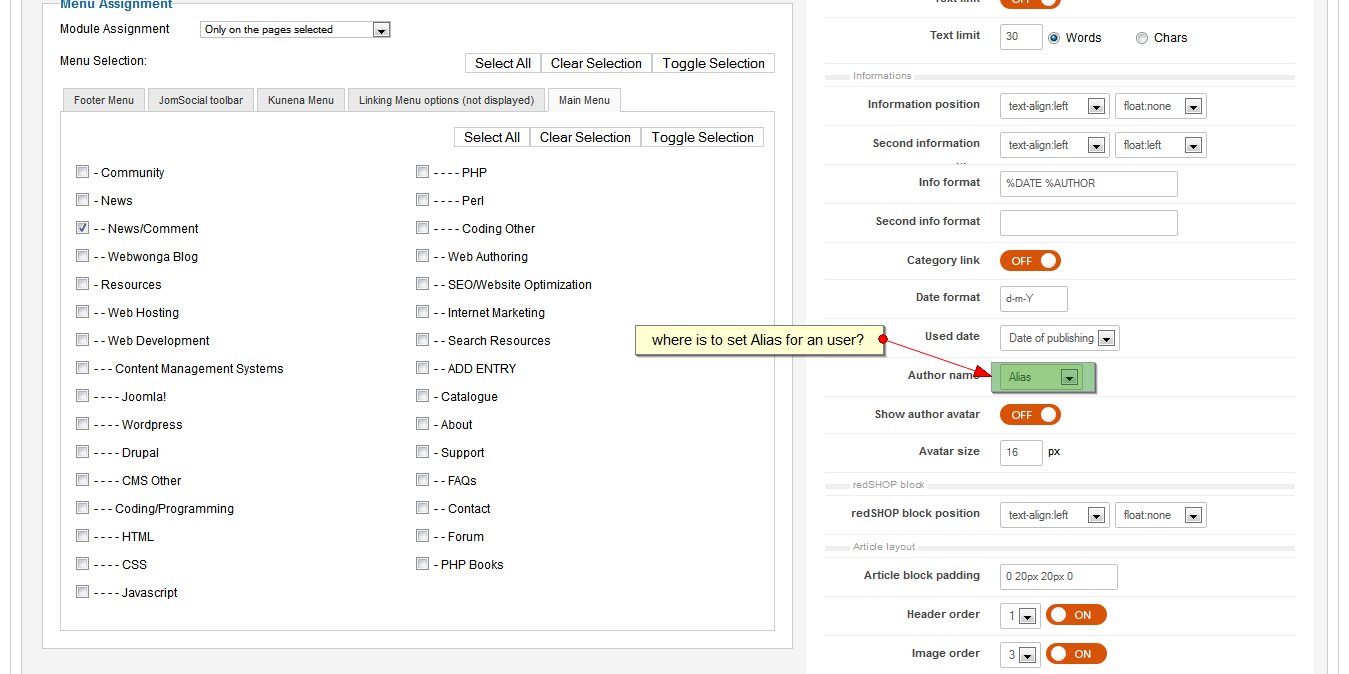Select the JomSocial toolbar tab
The image size is (1349, 674).
pyautogui.click(x=201, y=100)
